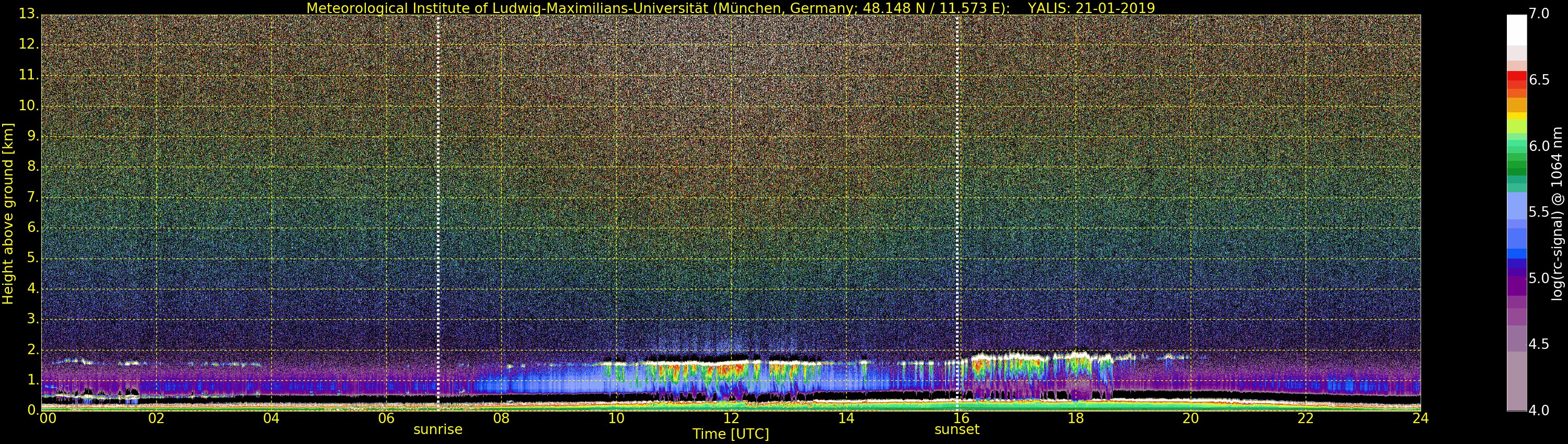This screenshot has width=1568, height=444.
Task: Click the time axis tick label 02
Action: [x=156, y=418]
